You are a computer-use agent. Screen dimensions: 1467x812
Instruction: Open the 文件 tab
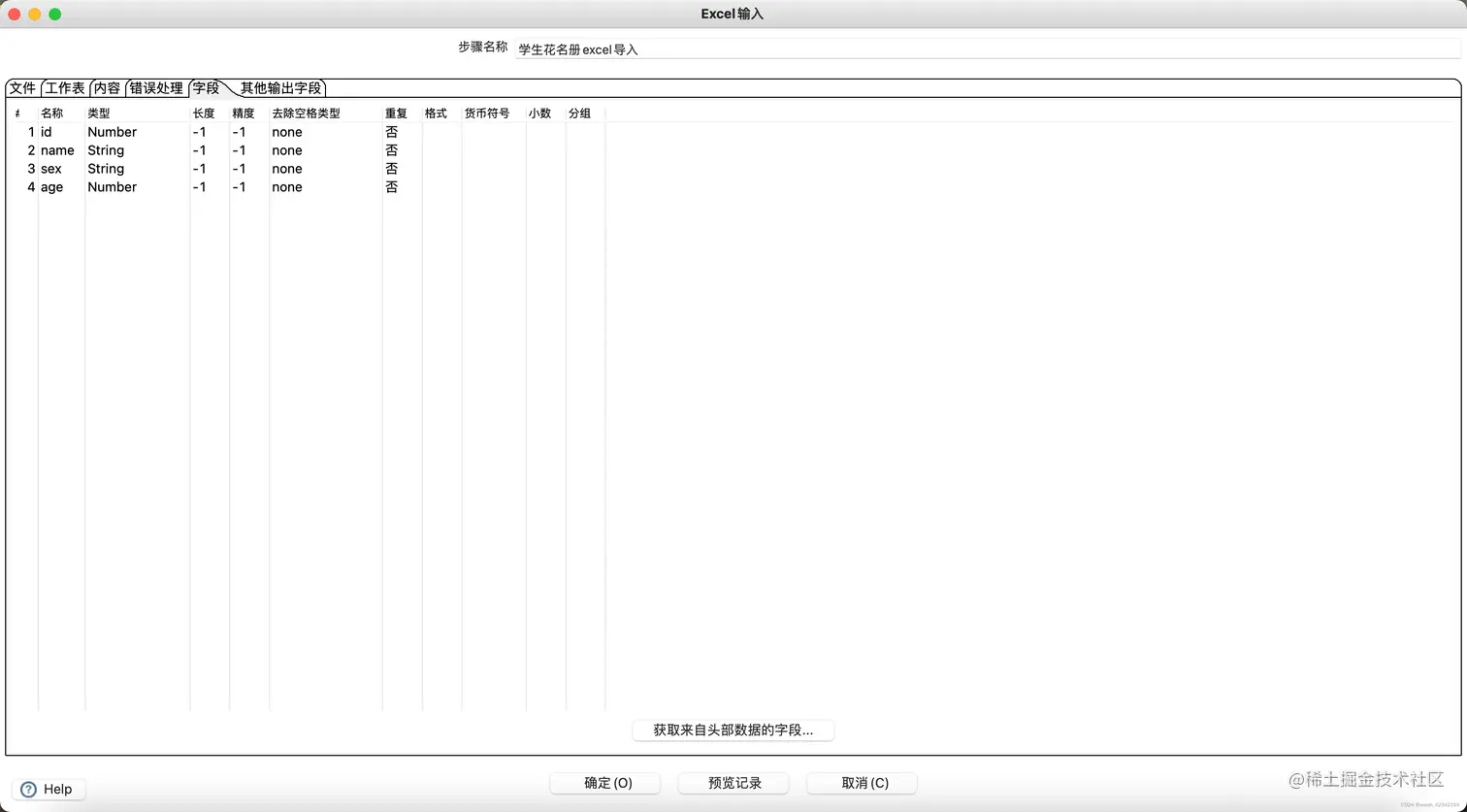click(22, 88)
